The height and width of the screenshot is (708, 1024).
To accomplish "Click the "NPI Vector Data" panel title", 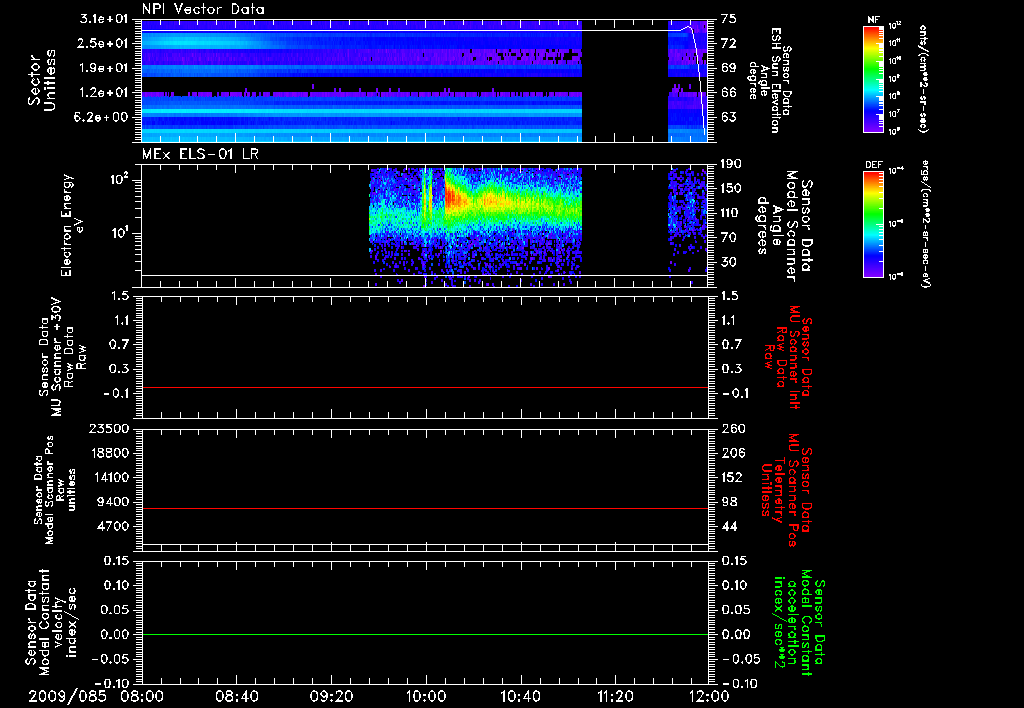I will tap(203, 9).
